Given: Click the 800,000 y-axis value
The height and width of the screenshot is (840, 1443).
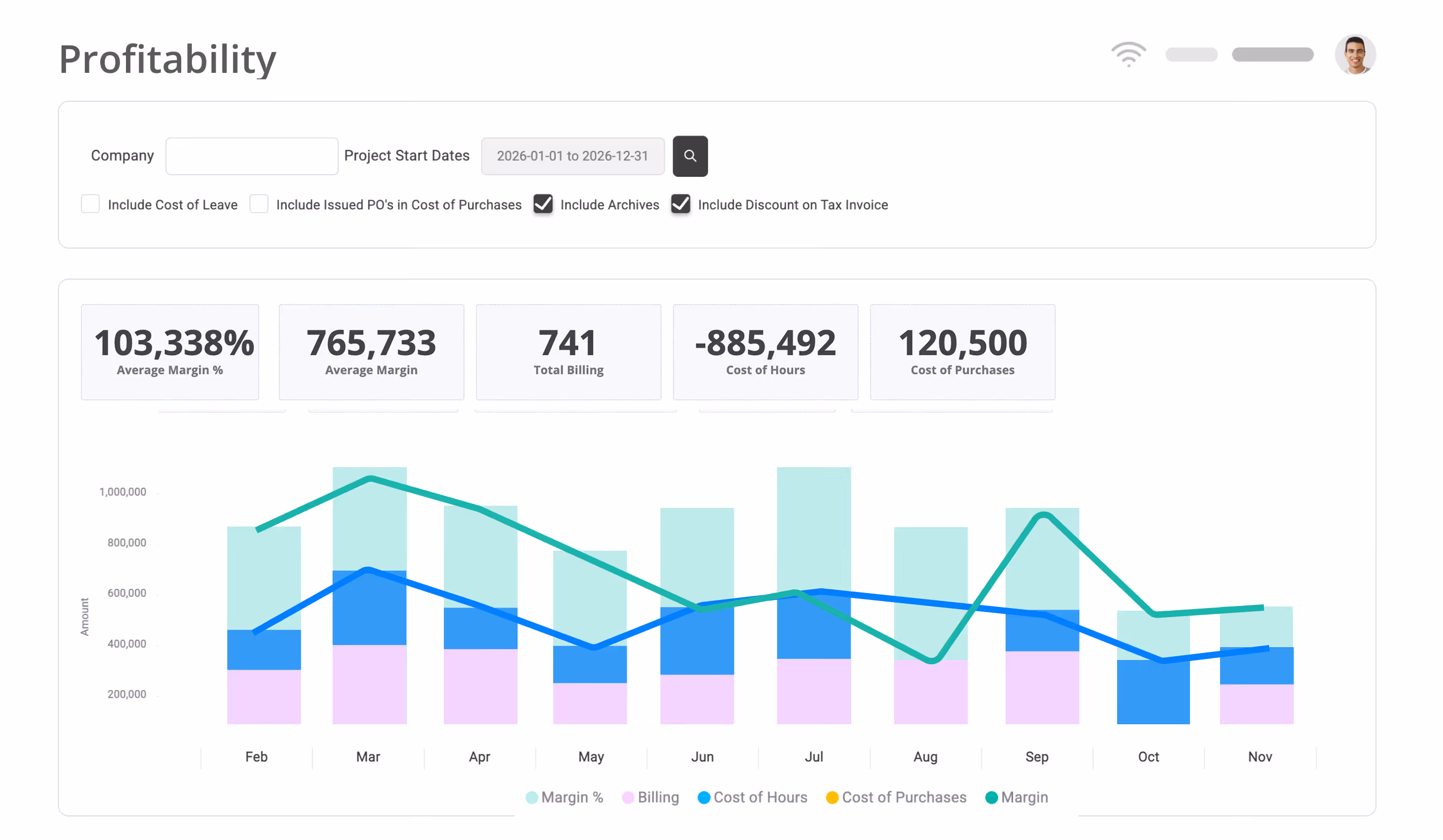Looking at the screenshot, I should [127, 543].
